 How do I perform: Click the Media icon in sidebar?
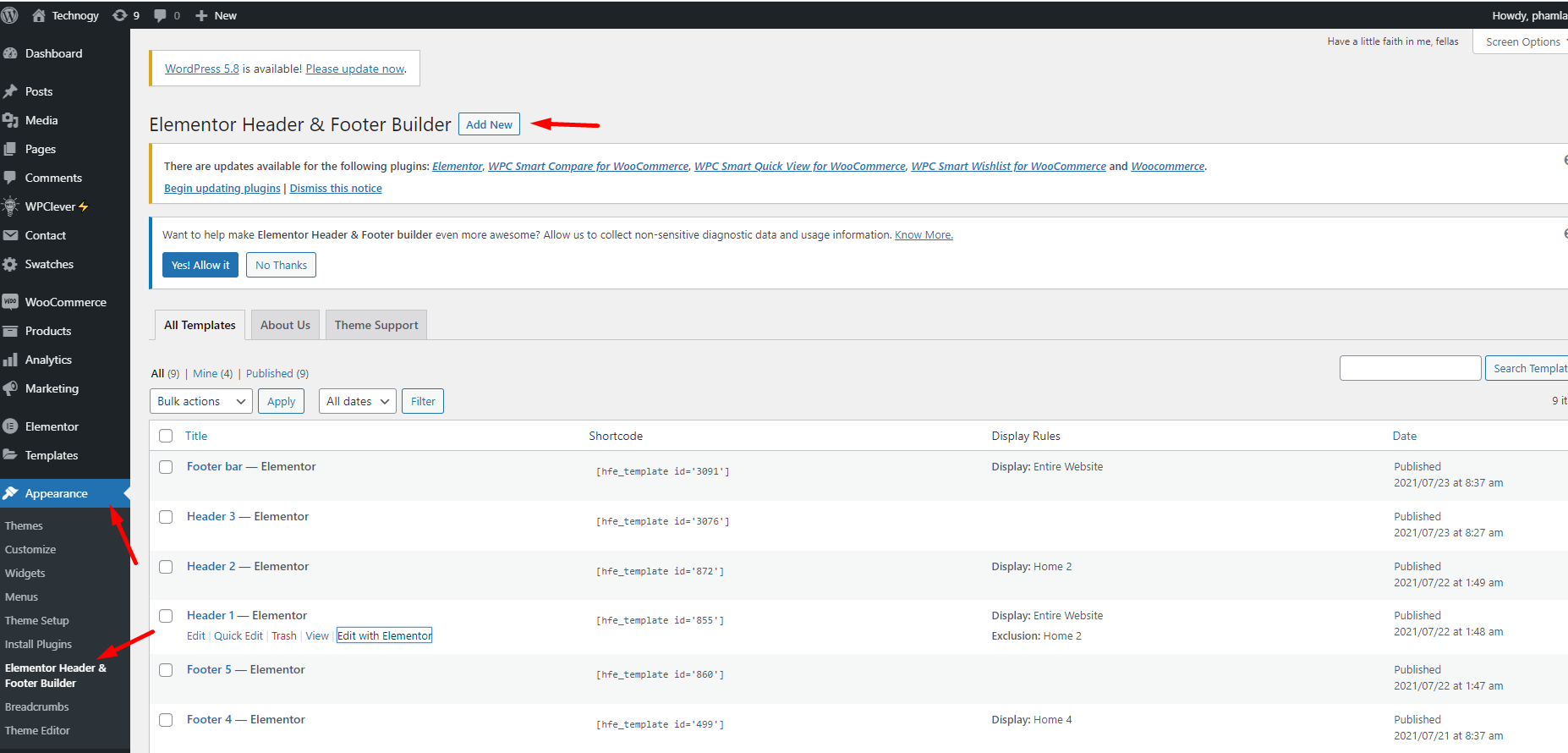point(11,120)
